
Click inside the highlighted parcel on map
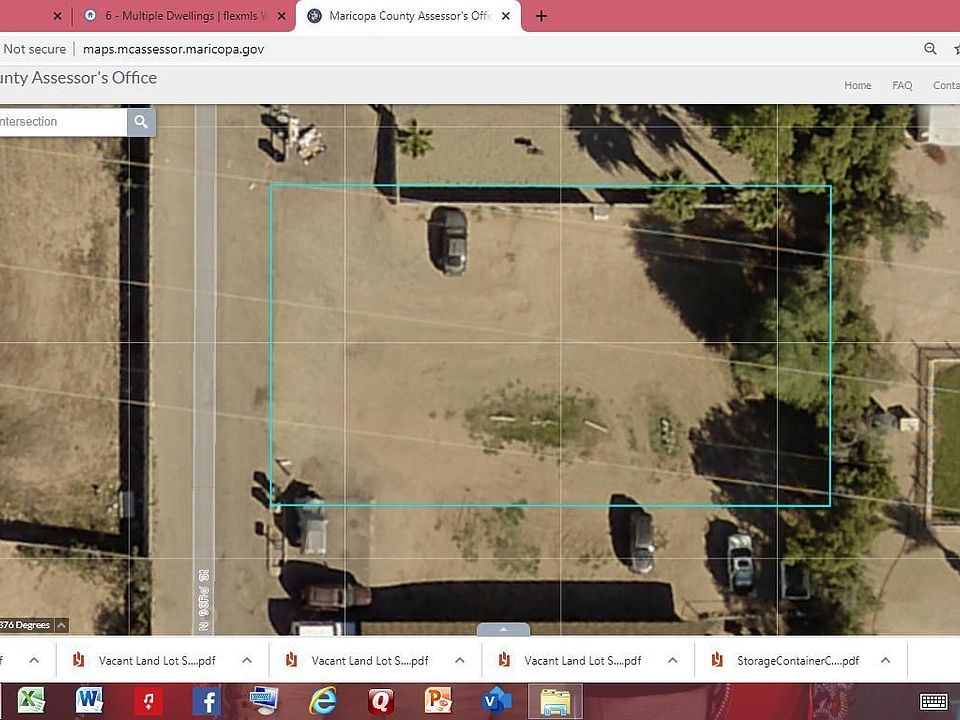[x=550, y=346]
